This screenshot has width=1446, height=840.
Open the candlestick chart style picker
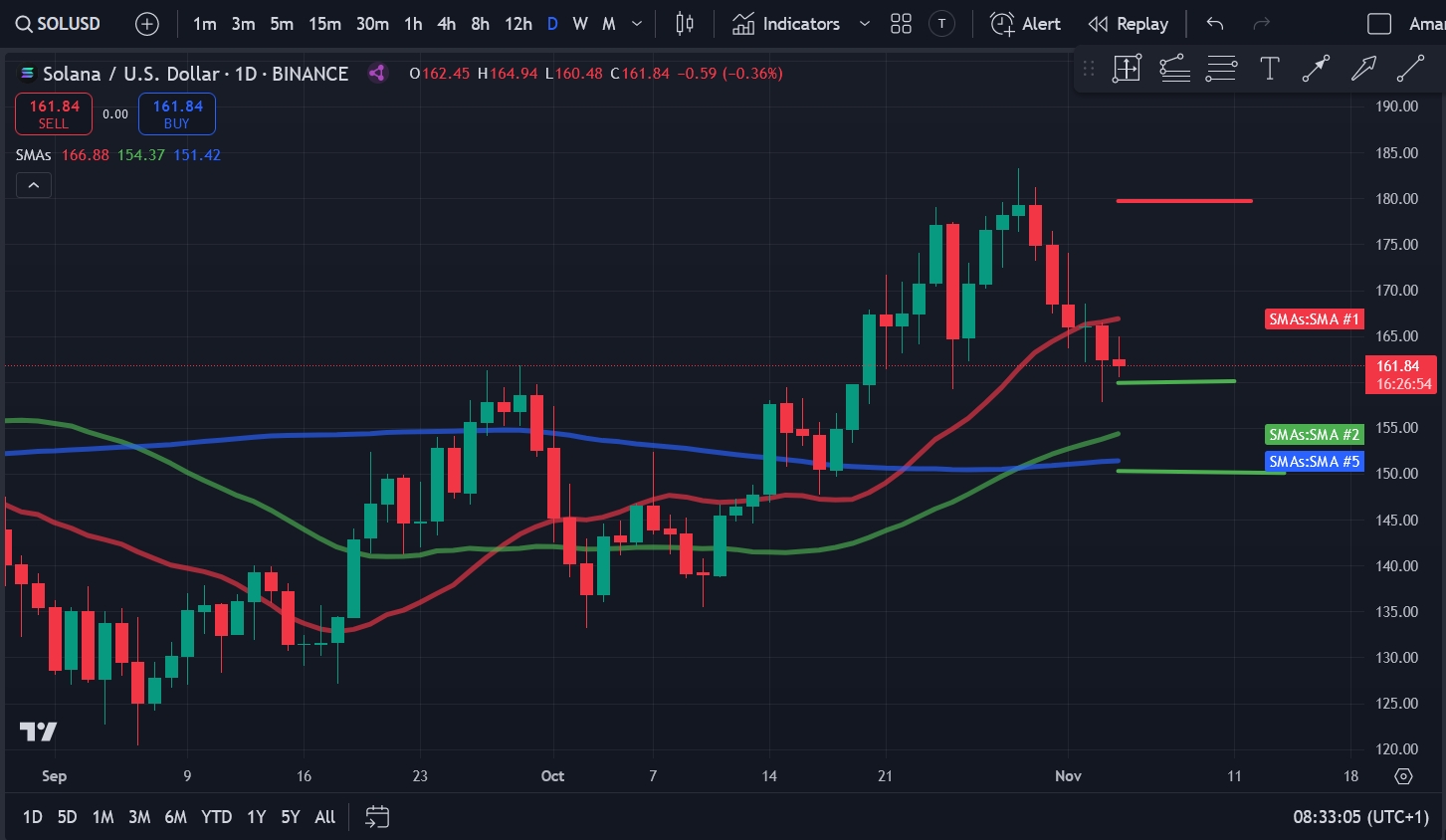tap(685, 24)
